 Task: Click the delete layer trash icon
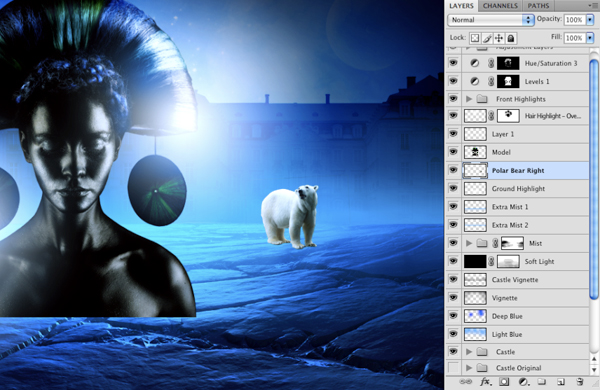(579, 382)
